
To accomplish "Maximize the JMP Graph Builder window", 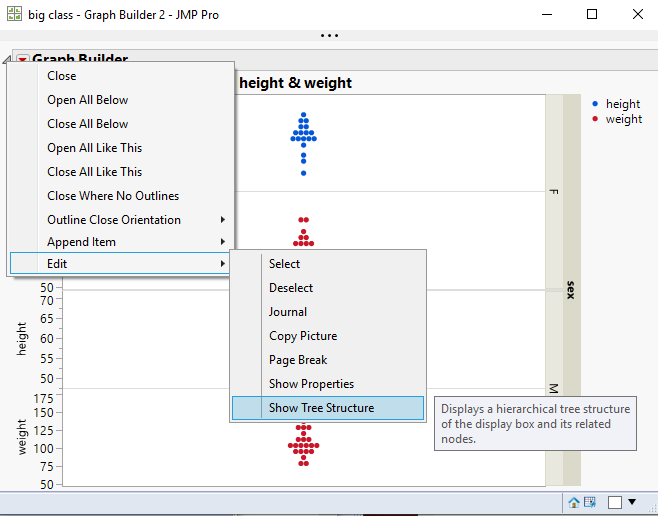I will coord(592,15).
